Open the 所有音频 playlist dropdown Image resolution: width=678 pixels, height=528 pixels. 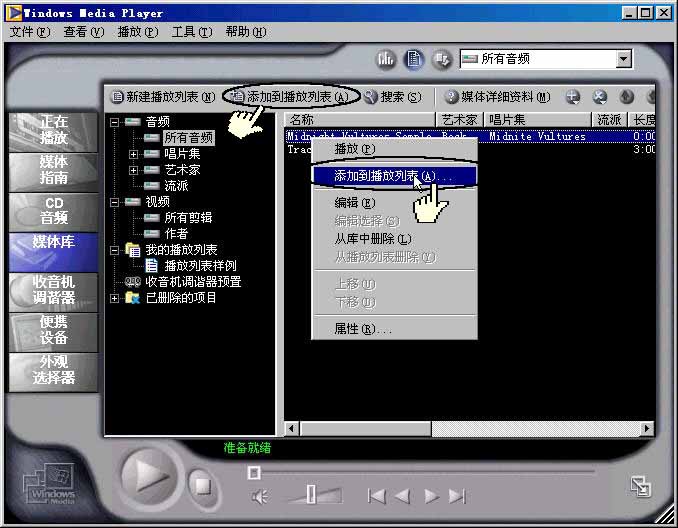[624, 59]
